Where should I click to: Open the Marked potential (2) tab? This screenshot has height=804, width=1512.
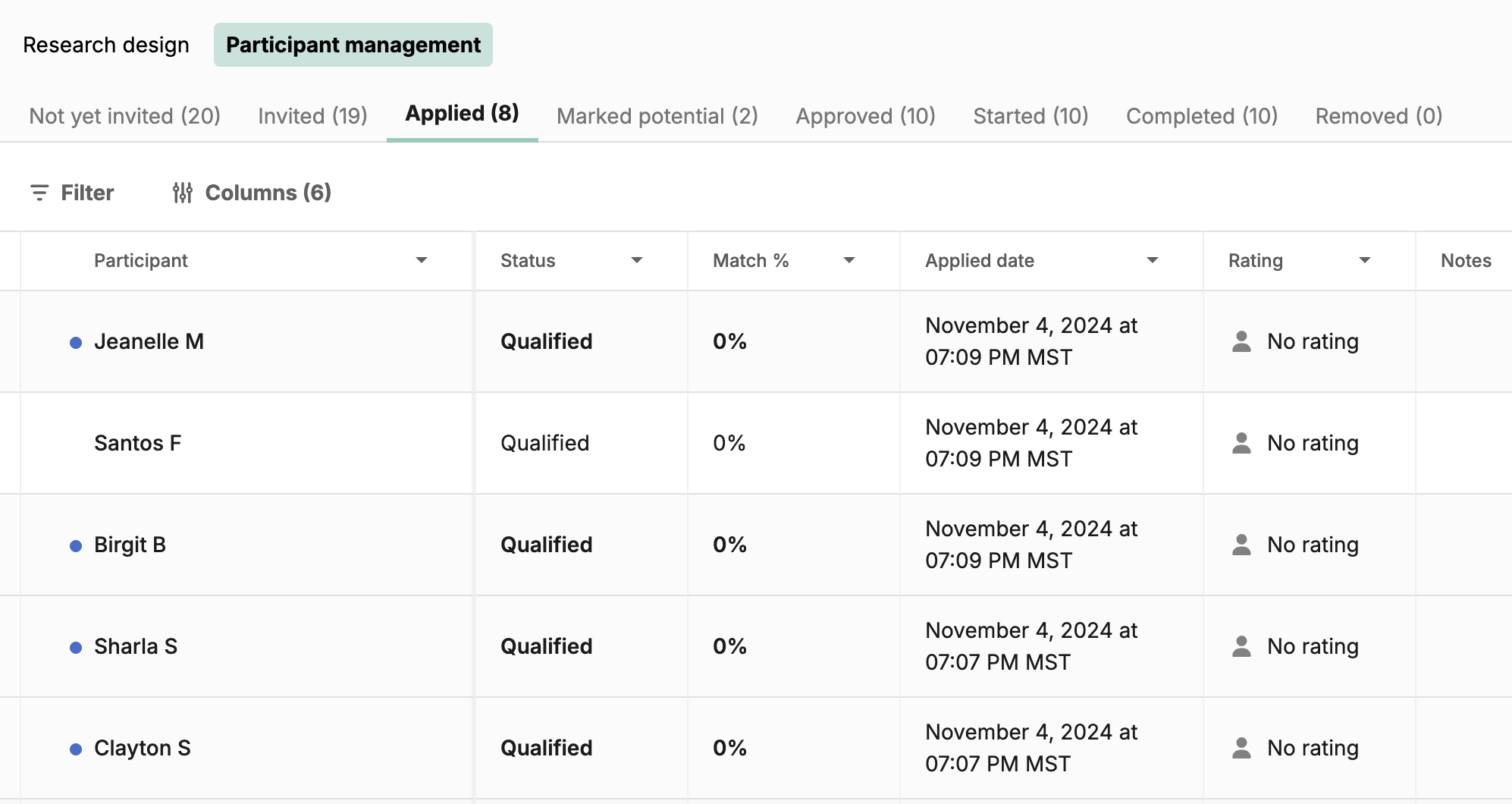[657, 116]
